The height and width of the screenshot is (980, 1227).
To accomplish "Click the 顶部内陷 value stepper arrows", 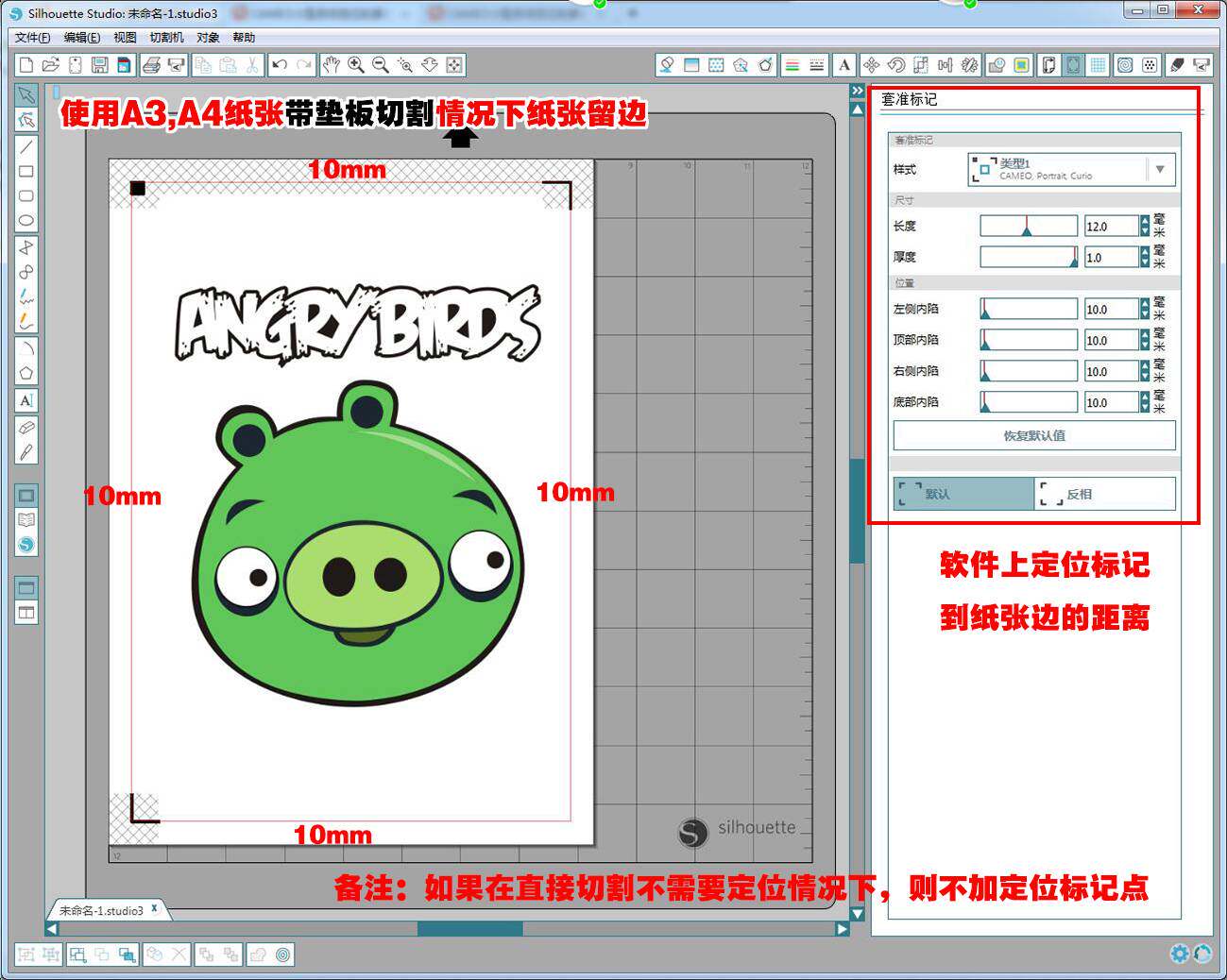I will [1145, 340].
